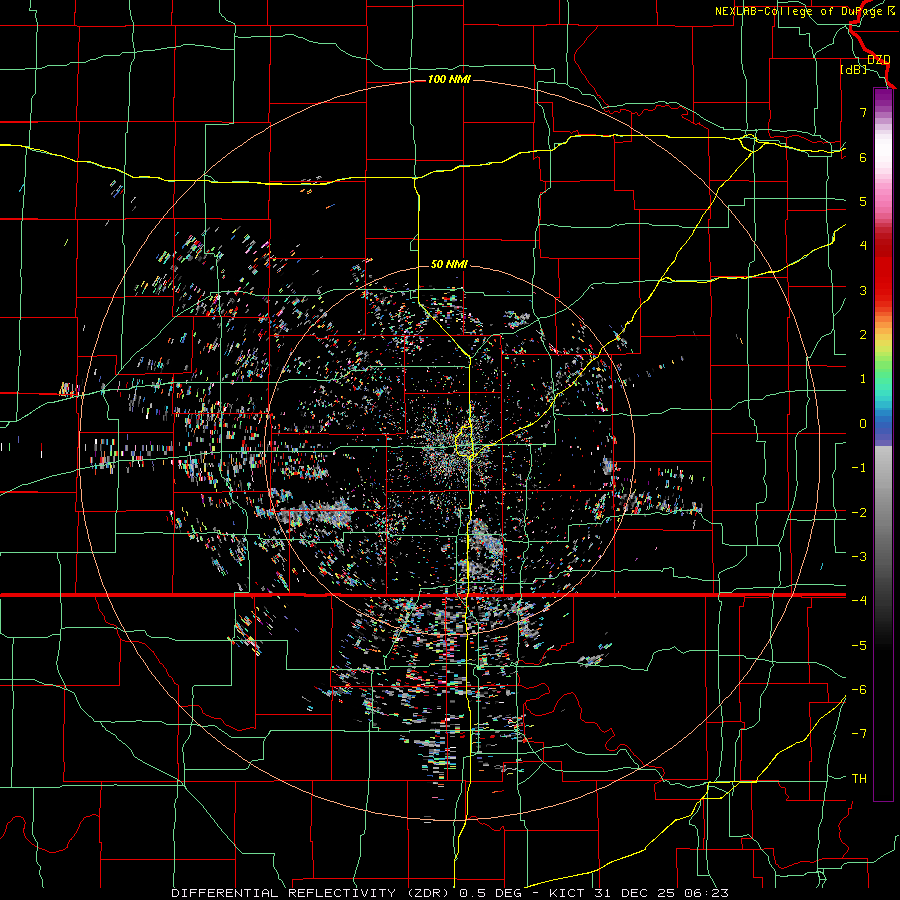Click the DZD legend title
Viewport: 900px width, 900px height.
[879, 60]
